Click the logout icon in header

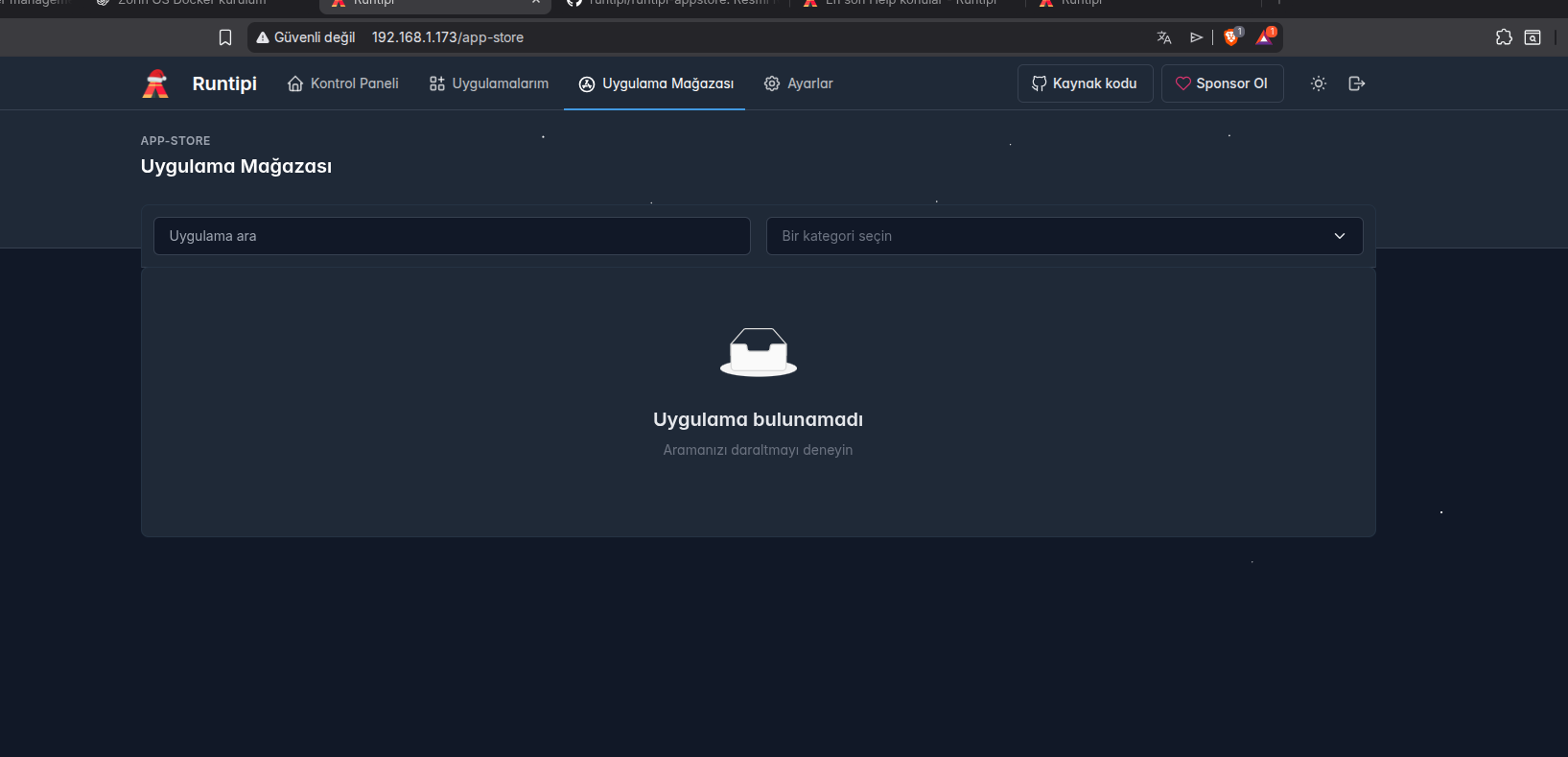pos(1356,83)
